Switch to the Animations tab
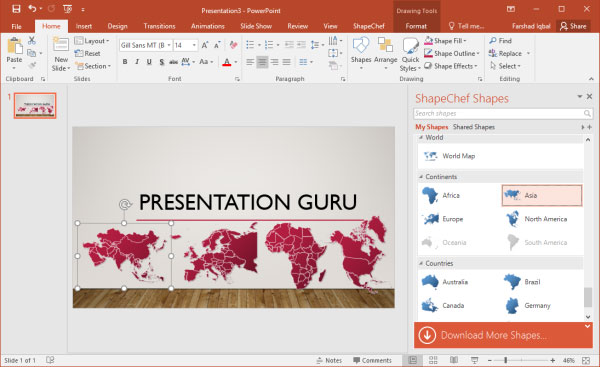 208,26
